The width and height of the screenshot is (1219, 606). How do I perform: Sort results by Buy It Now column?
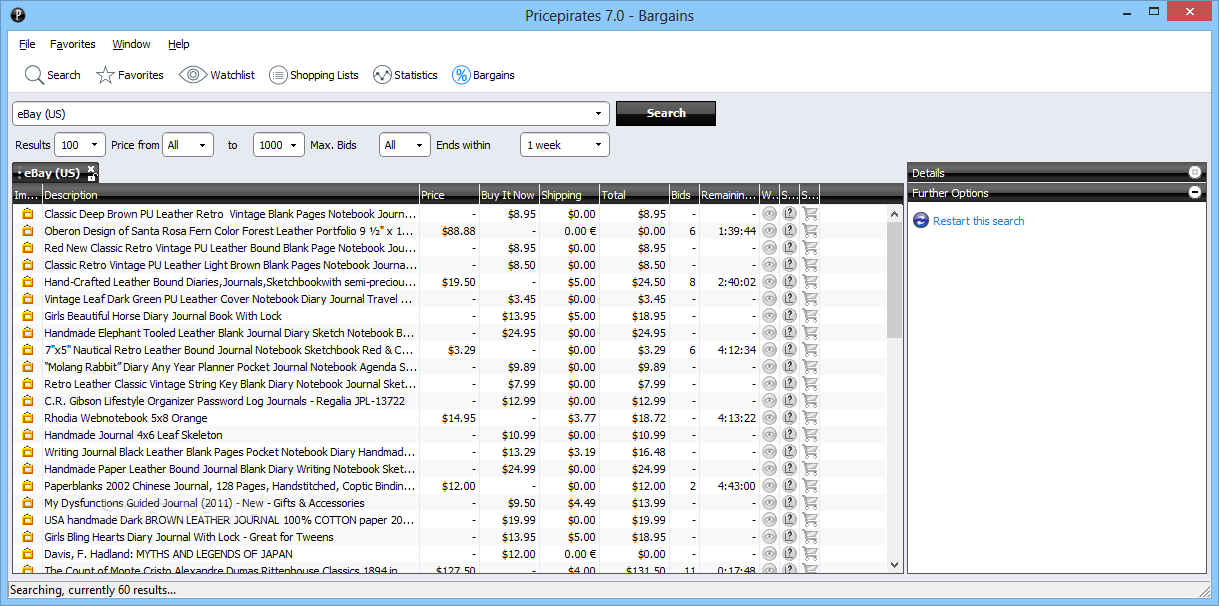click(x=509, y=195)
